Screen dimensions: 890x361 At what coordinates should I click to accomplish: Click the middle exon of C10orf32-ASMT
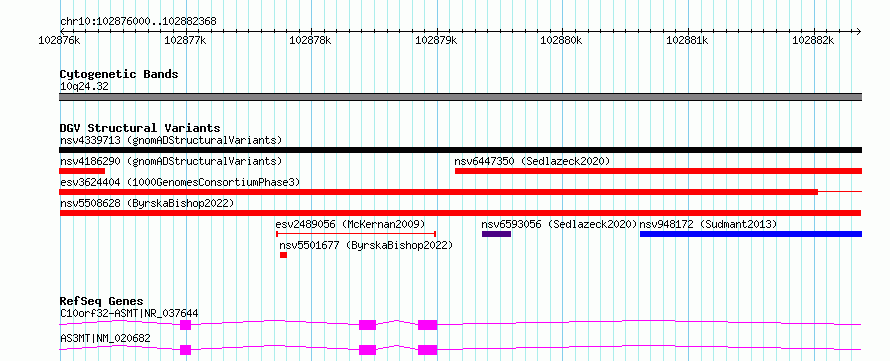pyautogui.click(x=367, y=325)
